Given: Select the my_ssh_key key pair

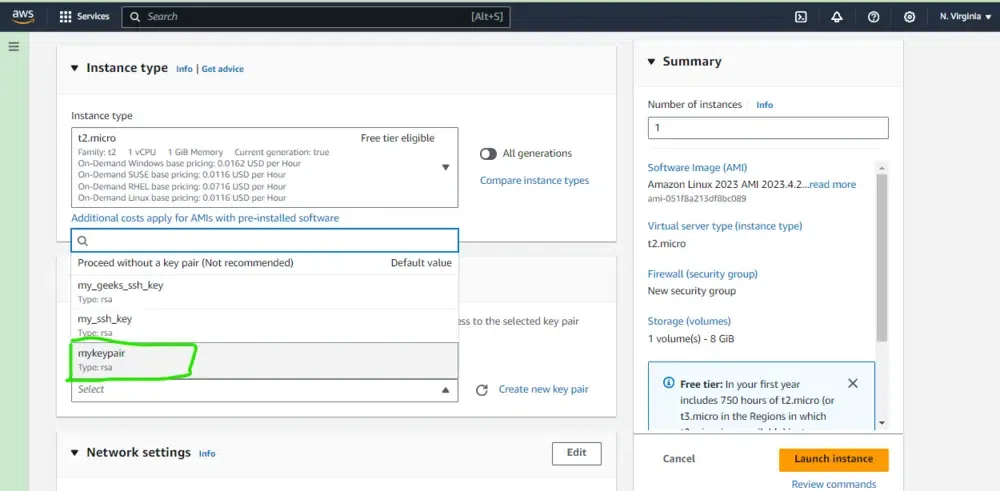Looking at the screenshot, I should [x=265, y=325].
